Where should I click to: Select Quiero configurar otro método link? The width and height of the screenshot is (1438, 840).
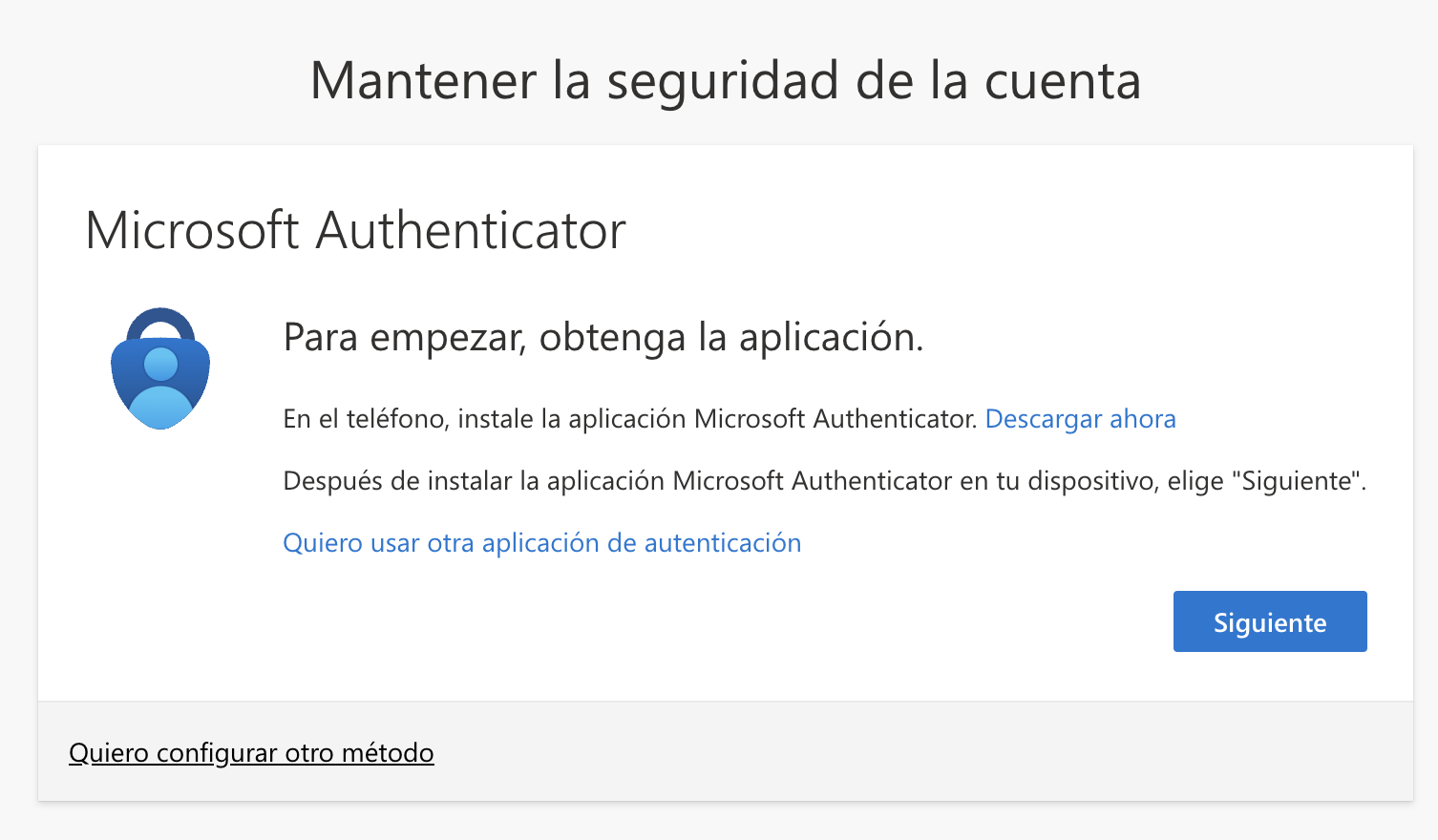[251, 753]
